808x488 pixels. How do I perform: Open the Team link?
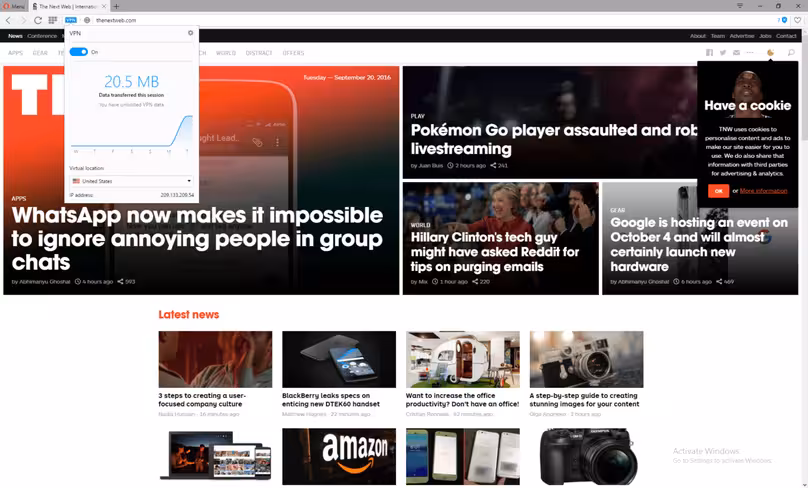718,36
